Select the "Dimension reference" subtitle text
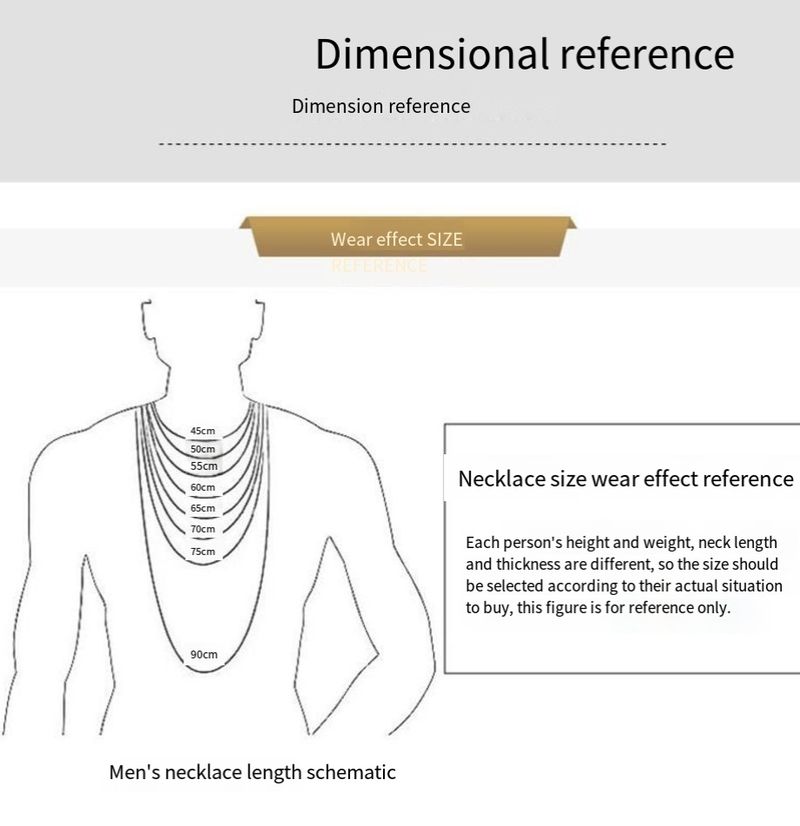 [x=380, y=106]
